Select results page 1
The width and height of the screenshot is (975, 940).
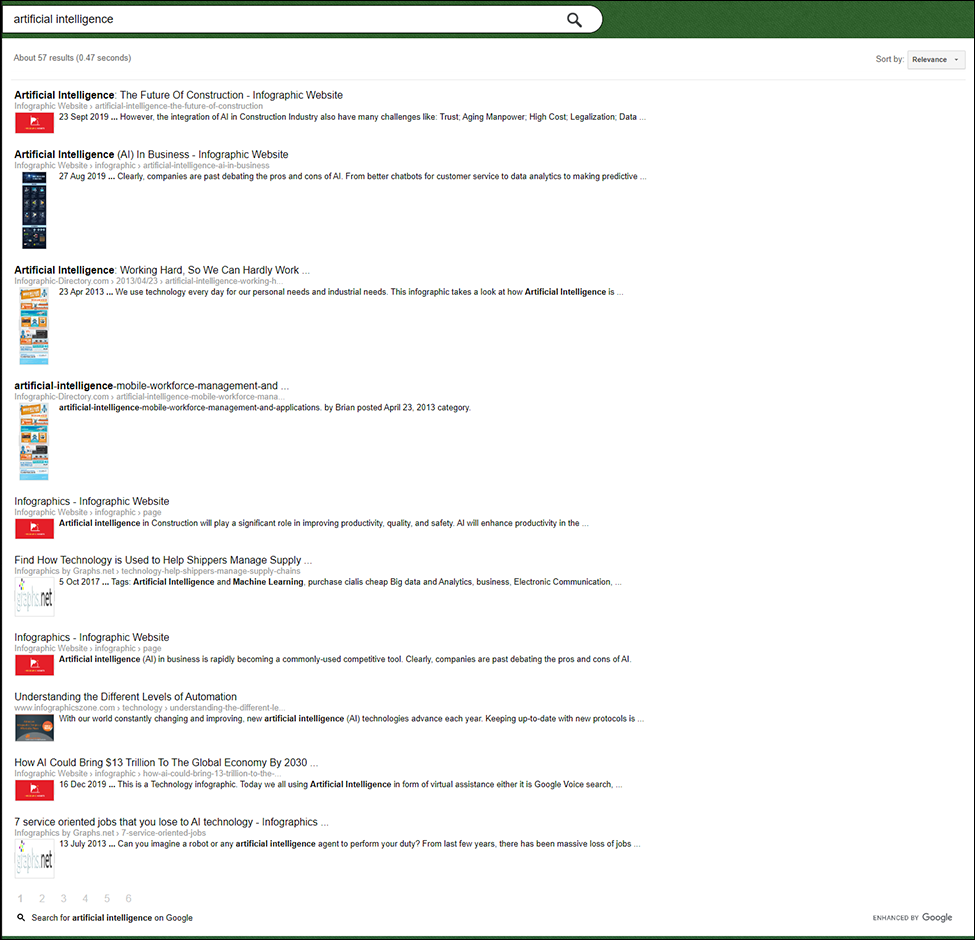pyautogui.click(x=21, y=898)
